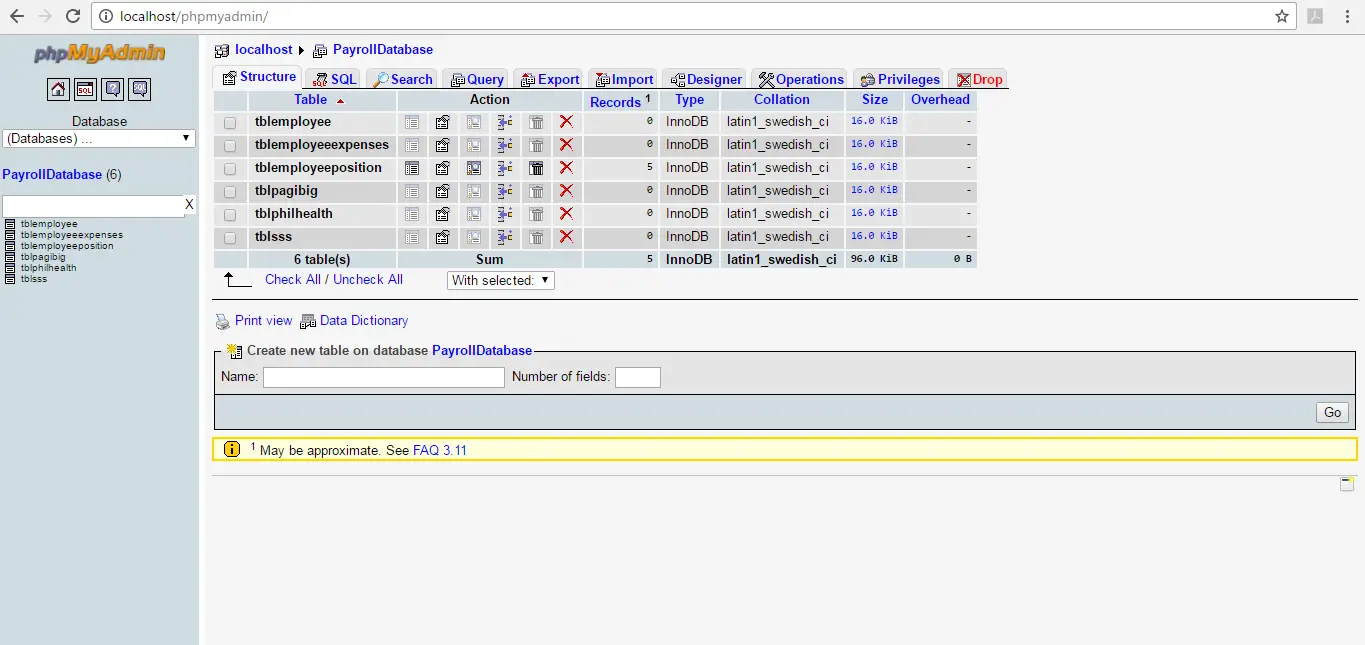Browse tblemployeeposition using its Browse icon
This screenshot has width=1365, height=645.
(412, 168)
